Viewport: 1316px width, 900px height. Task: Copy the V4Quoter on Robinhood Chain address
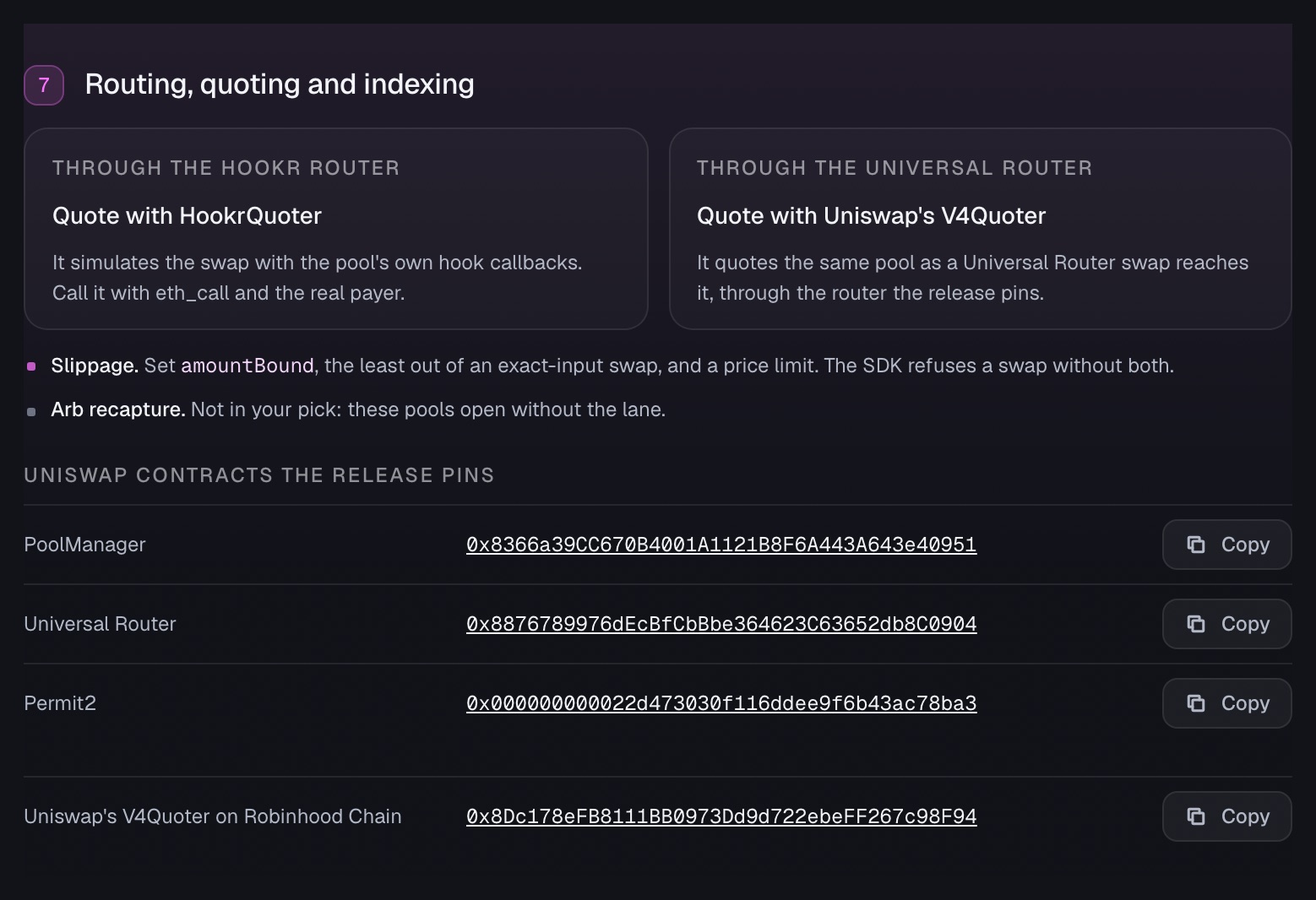(x=1226, y=816)
